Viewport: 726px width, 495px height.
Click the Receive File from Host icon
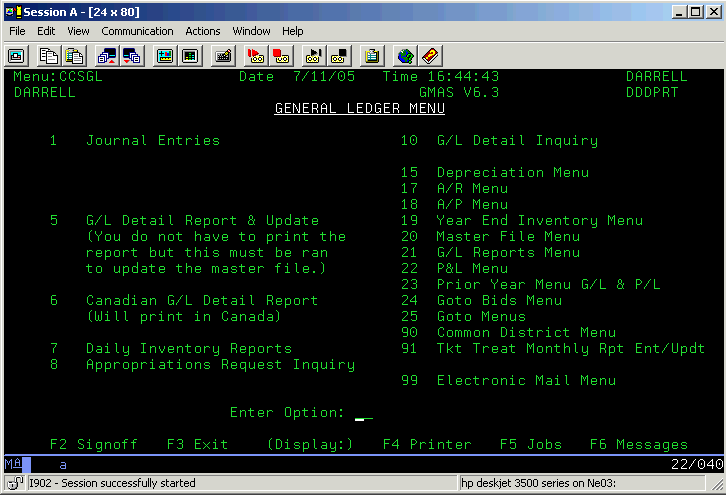[x=131, y=55]
